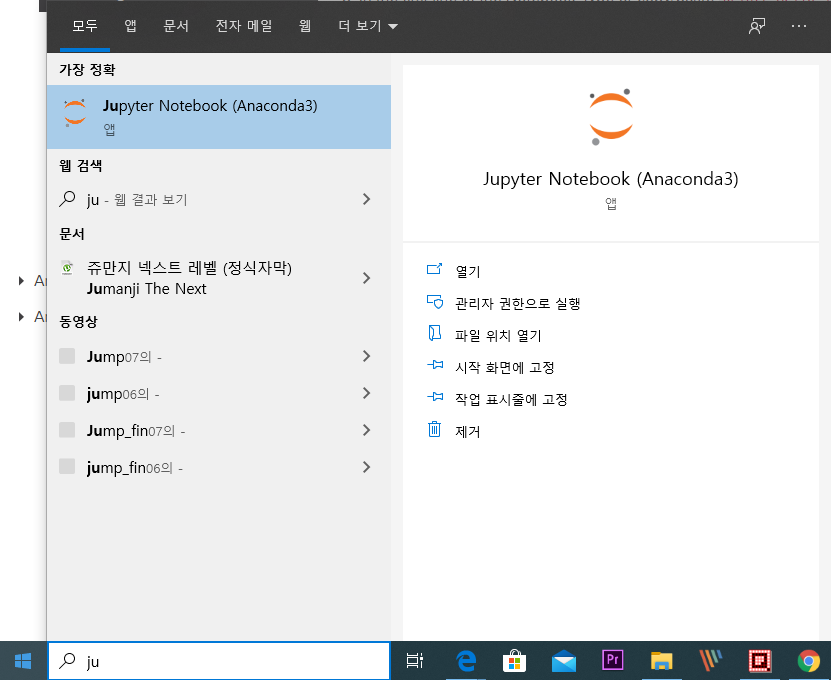Select the jump_fin06의 video result
Screen dimensions: 831x680
point(219,467)
